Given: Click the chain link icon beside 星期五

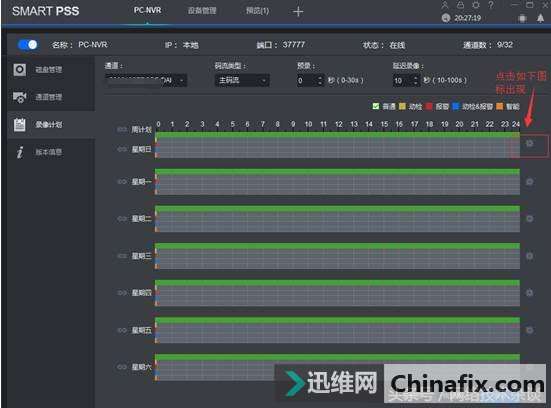Looking at the screenshot, I should click(x=122, y=330).
